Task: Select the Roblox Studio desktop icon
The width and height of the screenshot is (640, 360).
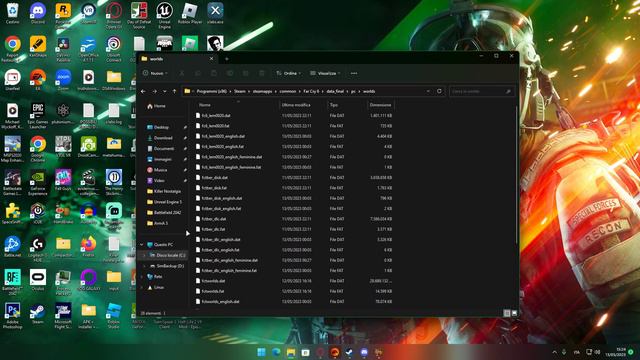Action: pyautogui.click(x=114, y=316)
